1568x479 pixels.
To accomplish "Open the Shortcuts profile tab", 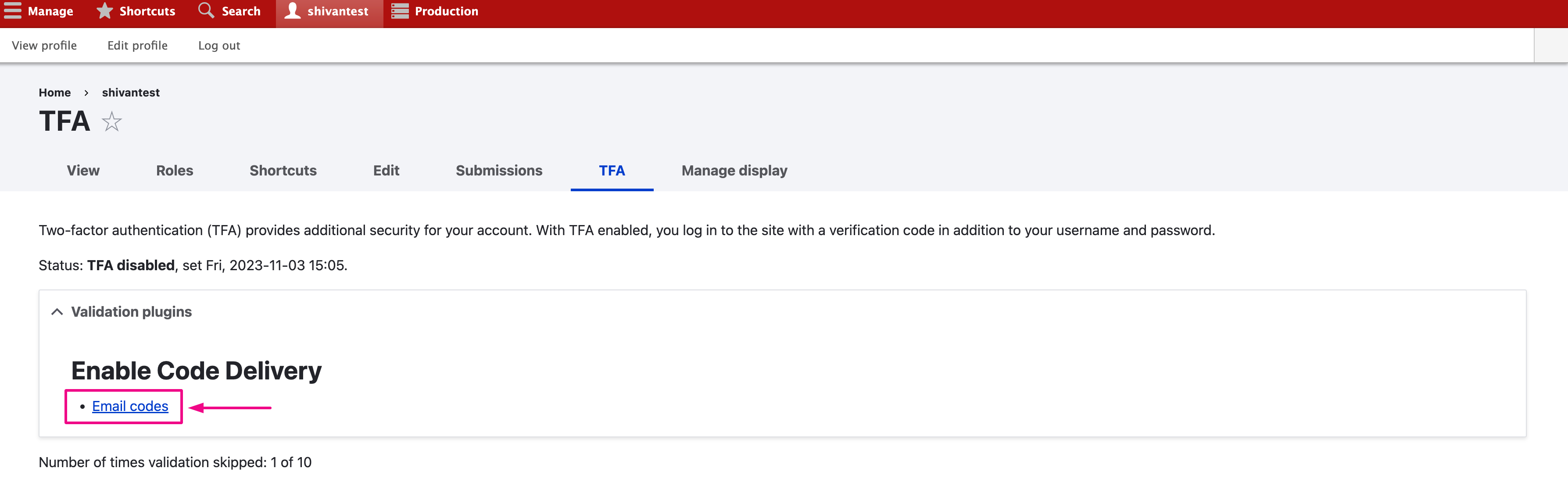I will point(283,171).
